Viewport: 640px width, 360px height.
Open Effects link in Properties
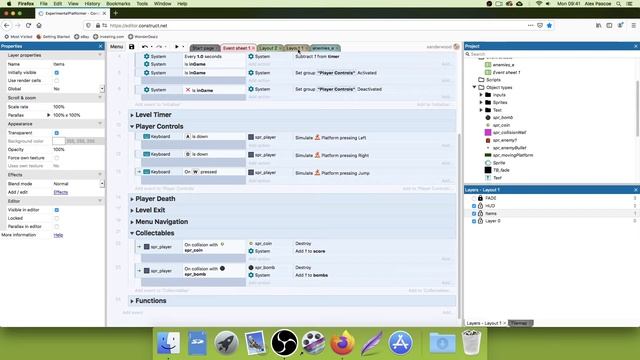tap(60, 192)
